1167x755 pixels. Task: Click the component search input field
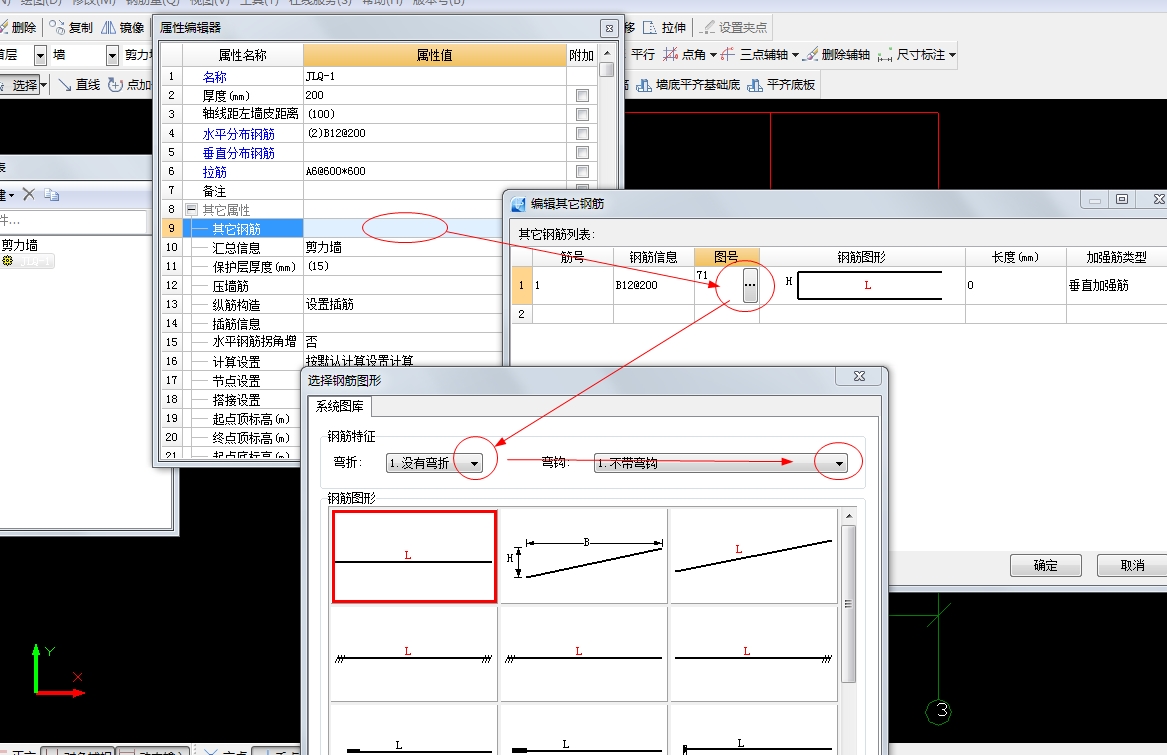click(73, 220)
